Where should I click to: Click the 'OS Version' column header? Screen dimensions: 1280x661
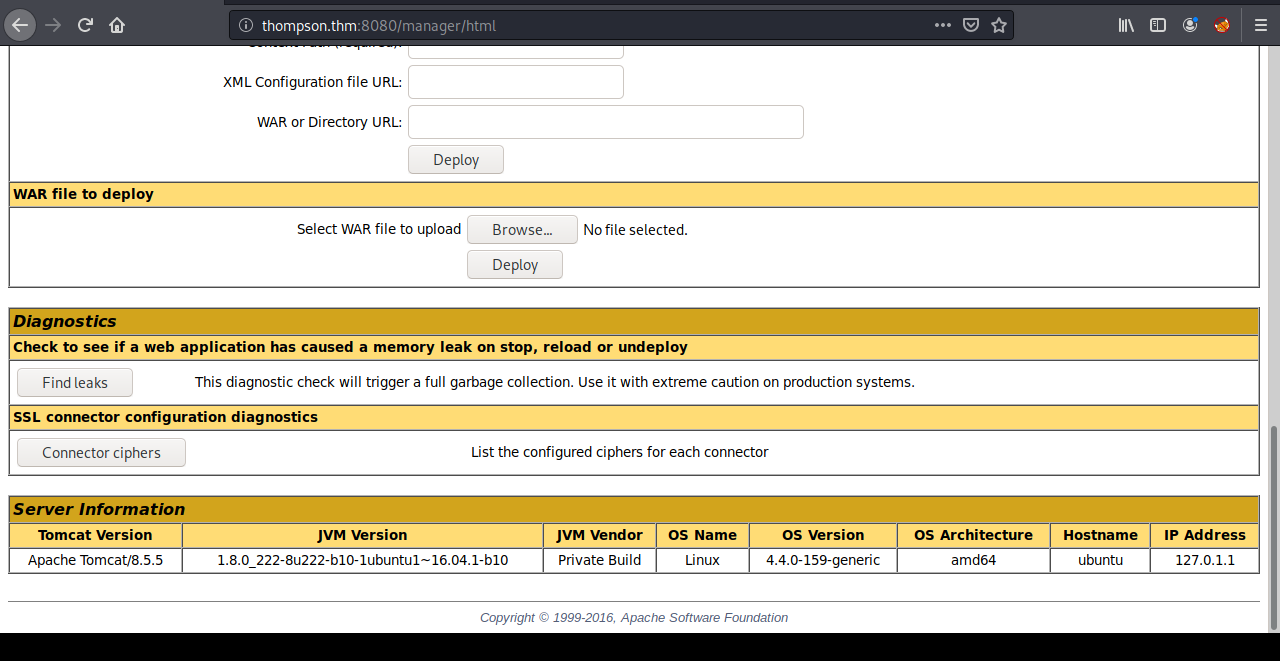point(823,535)
